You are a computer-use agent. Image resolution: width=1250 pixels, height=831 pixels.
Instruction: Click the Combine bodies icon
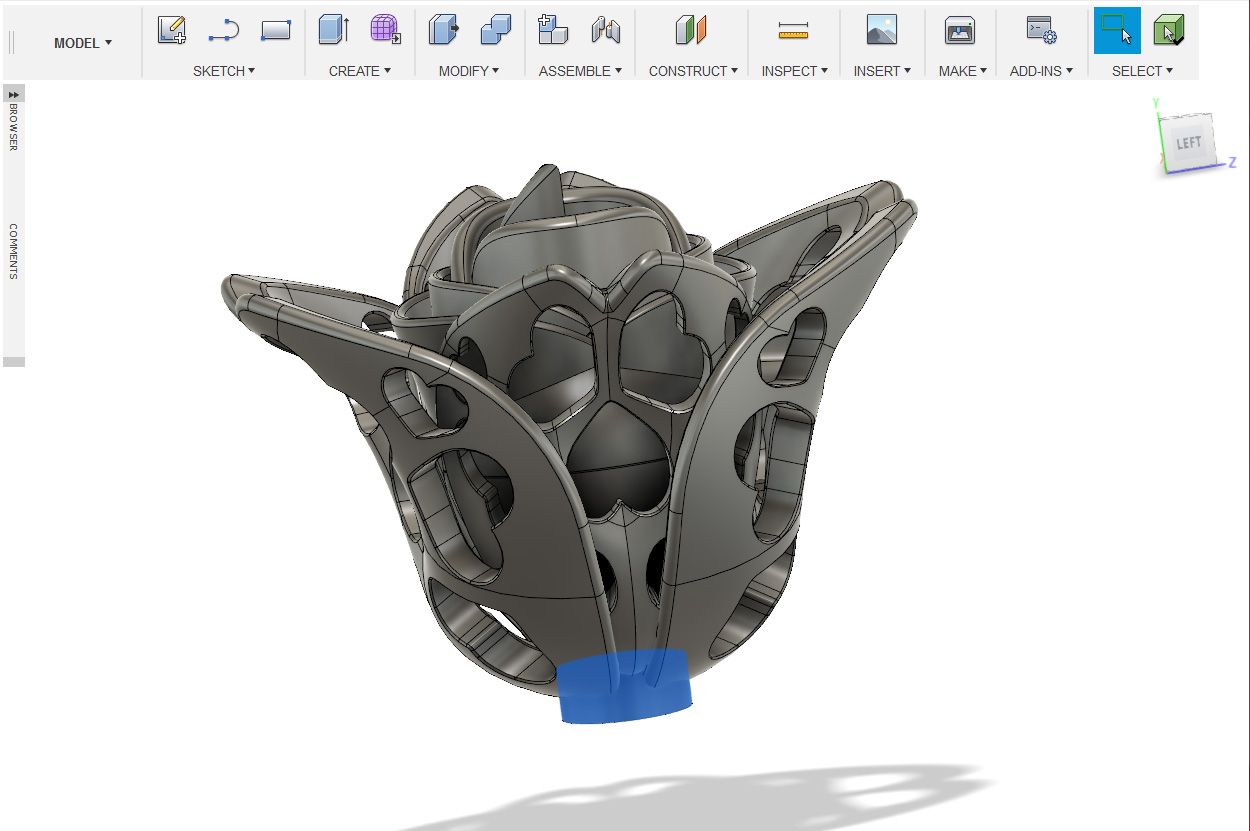[495, 31]
